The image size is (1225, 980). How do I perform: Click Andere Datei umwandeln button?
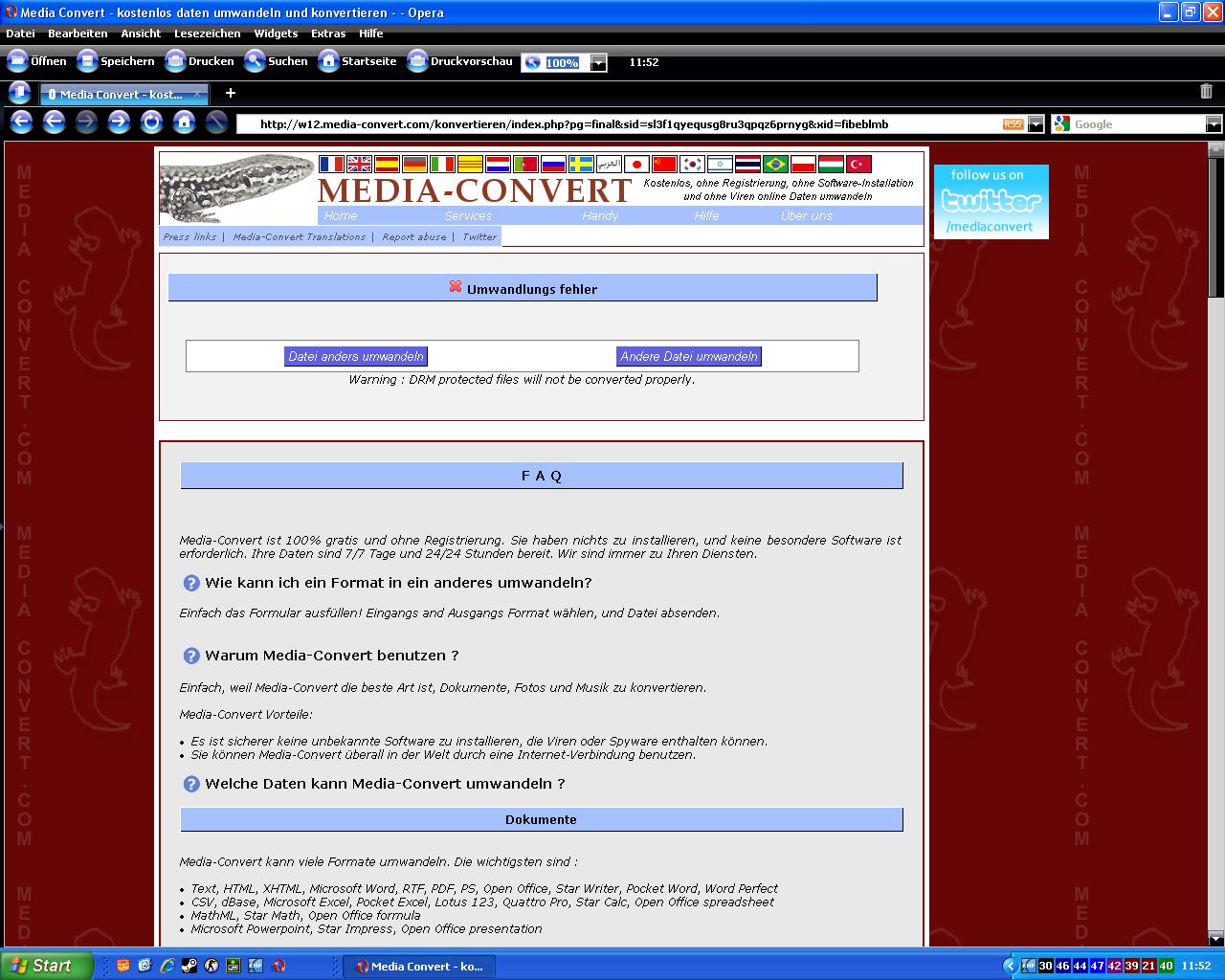[689, 356]
